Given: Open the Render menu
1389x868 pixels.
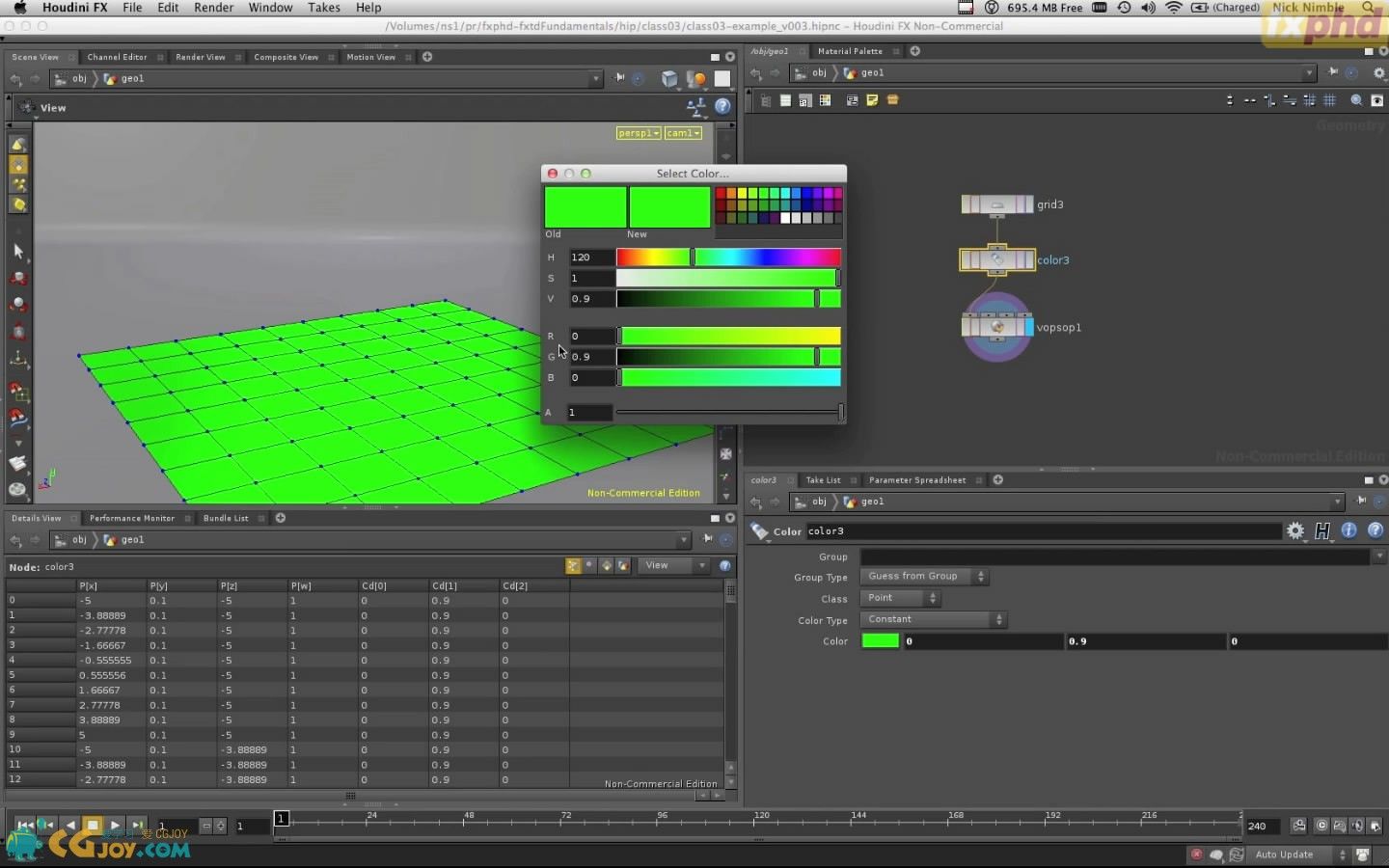Looking at the screenshot, I should tap(213, 8).
